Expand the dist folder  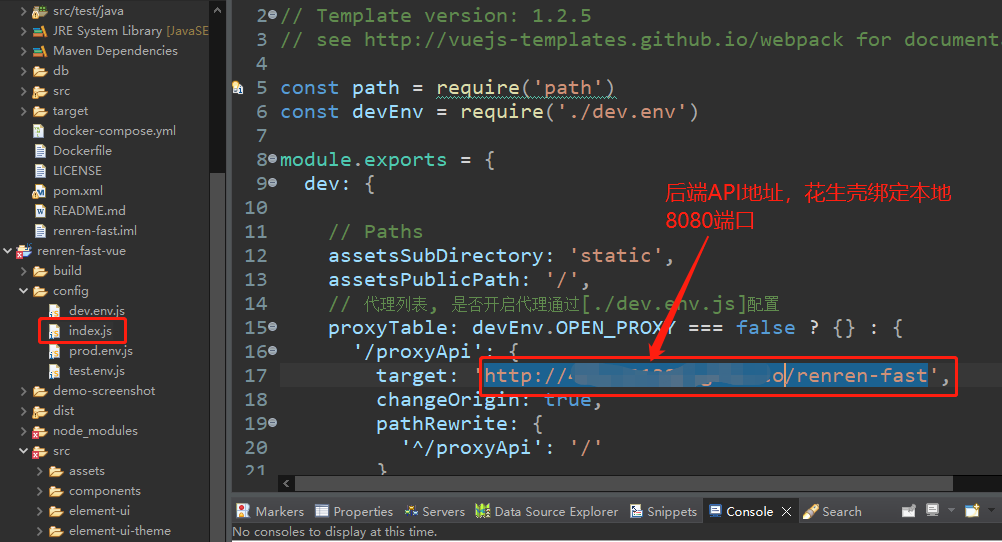(24, 411)
